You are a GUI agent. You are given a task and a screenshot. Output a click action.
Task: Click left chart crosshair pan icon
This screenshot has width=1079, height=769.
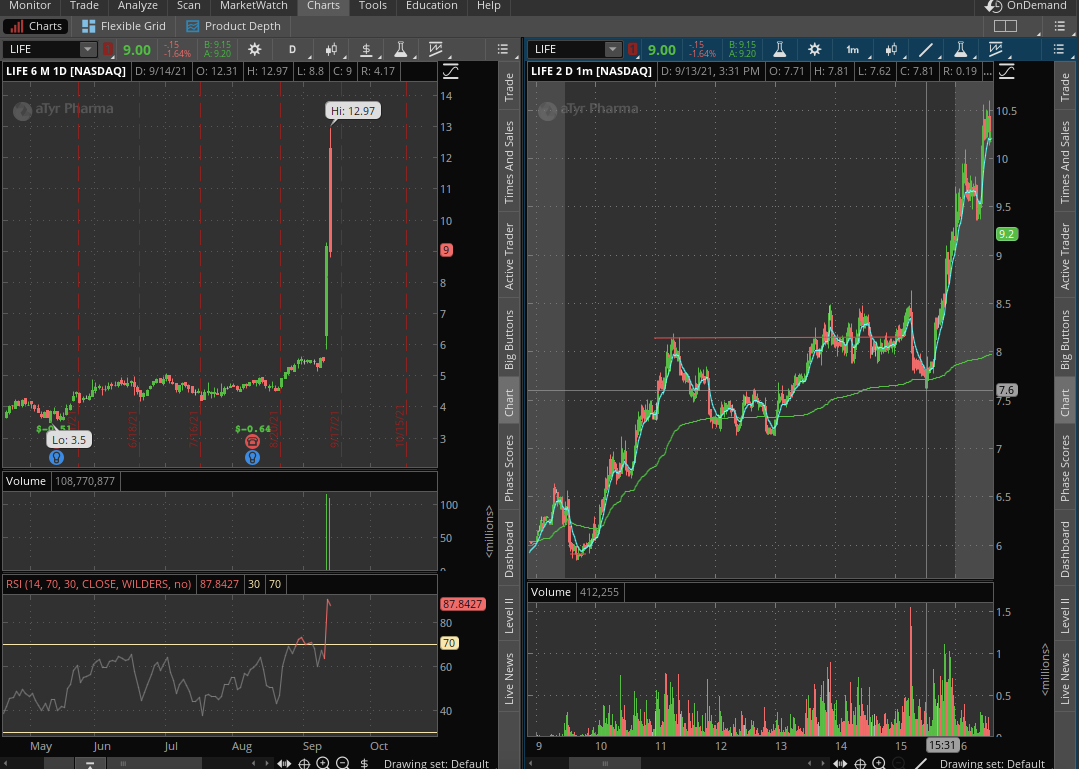tap(303, 763)
